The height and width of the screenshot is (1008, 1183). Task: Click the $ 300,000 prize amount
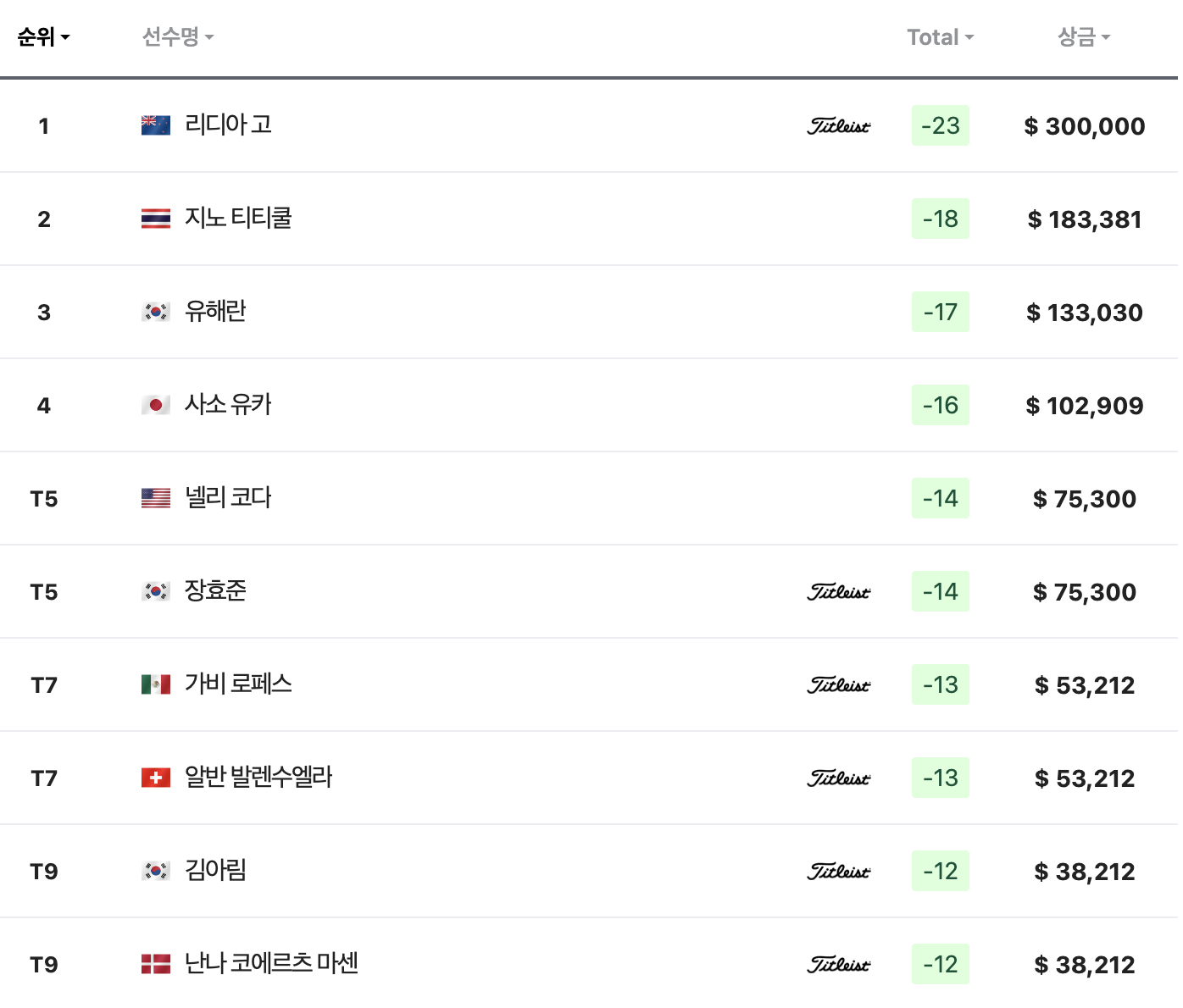pos(1083,125)
